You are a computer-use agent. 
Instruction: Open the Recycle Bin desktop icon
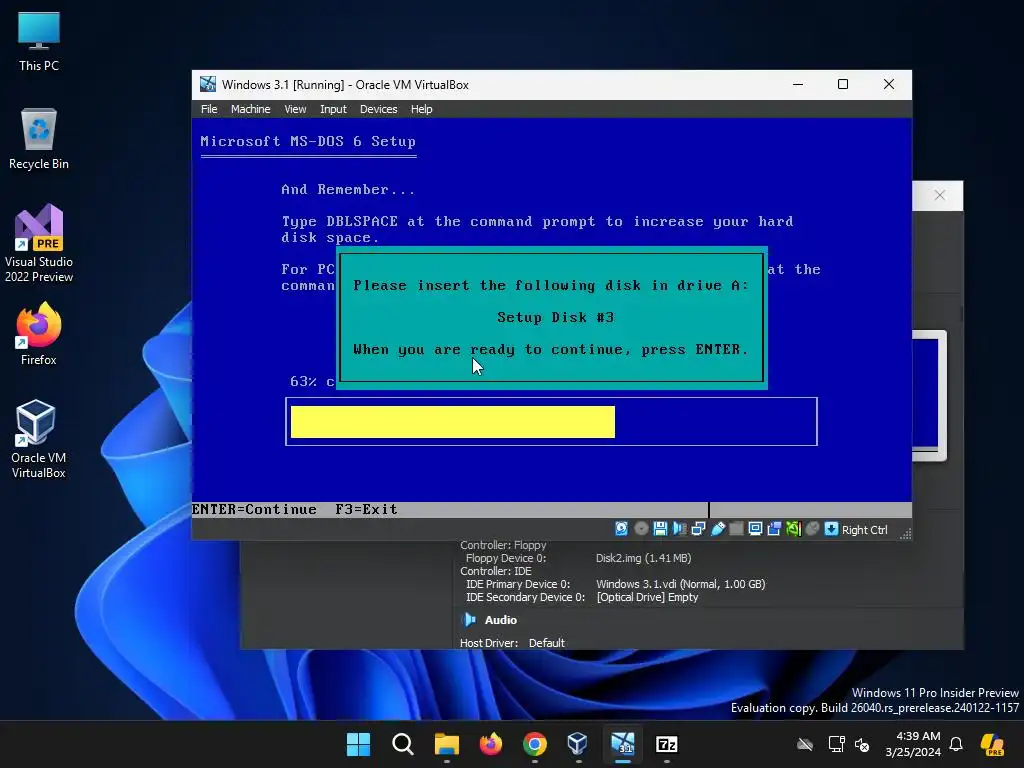coord(39,139)
